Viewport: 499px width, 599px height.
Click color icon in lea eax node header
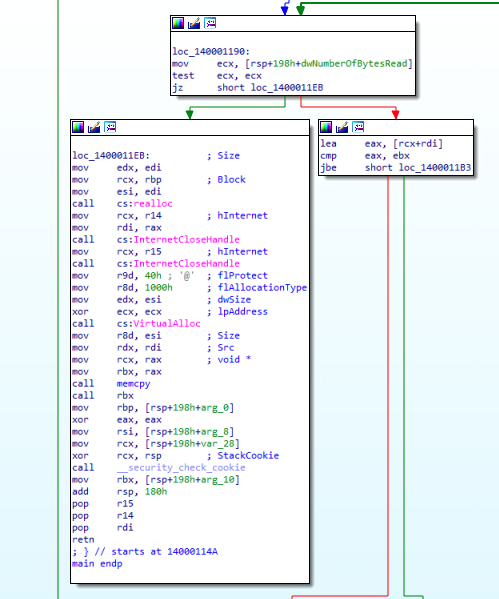[326, 127]
